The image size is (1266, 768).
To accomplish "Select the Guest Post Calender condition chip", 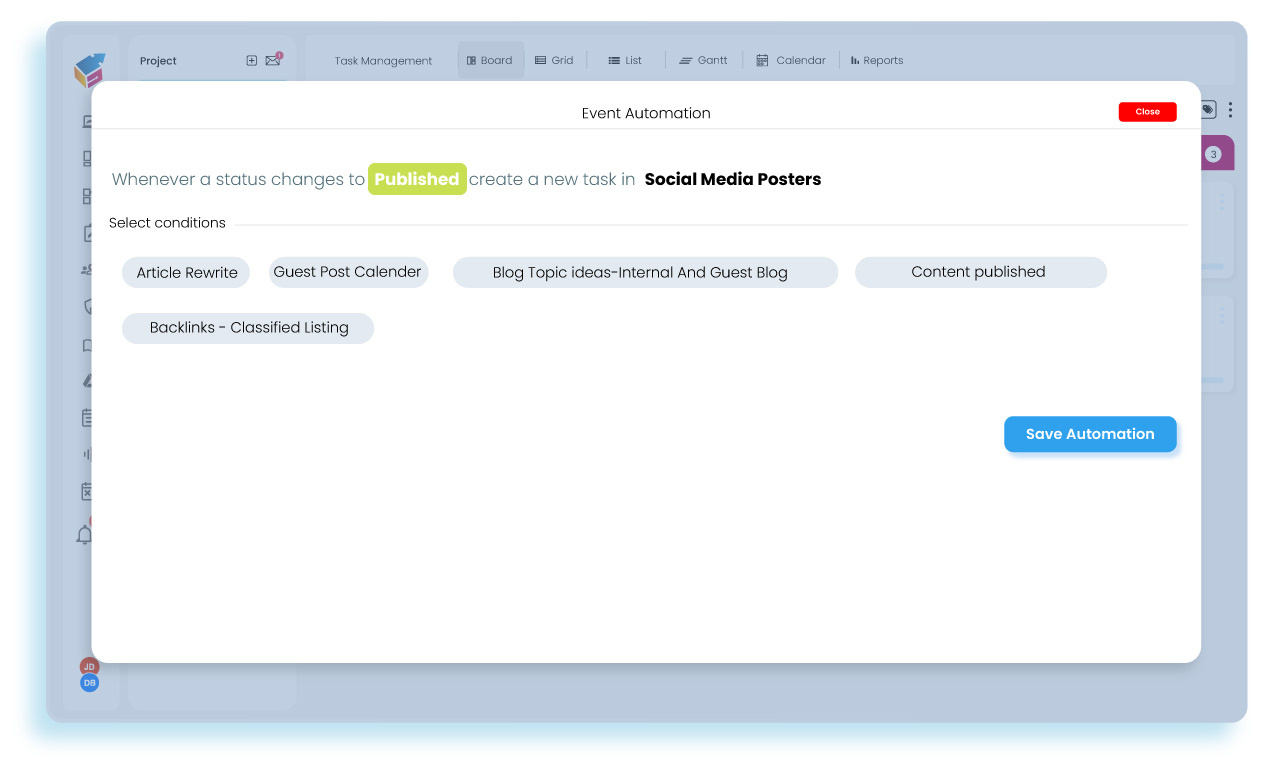I will [x=347, y=271].
